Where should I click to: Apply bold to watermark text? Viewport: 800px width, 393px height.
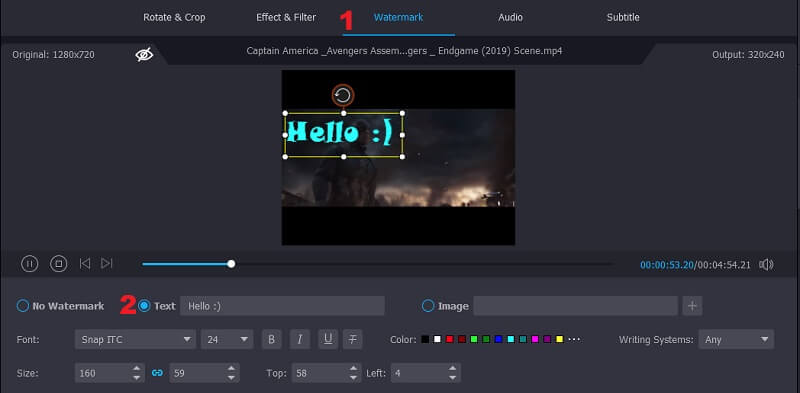(x=272, y=339)
